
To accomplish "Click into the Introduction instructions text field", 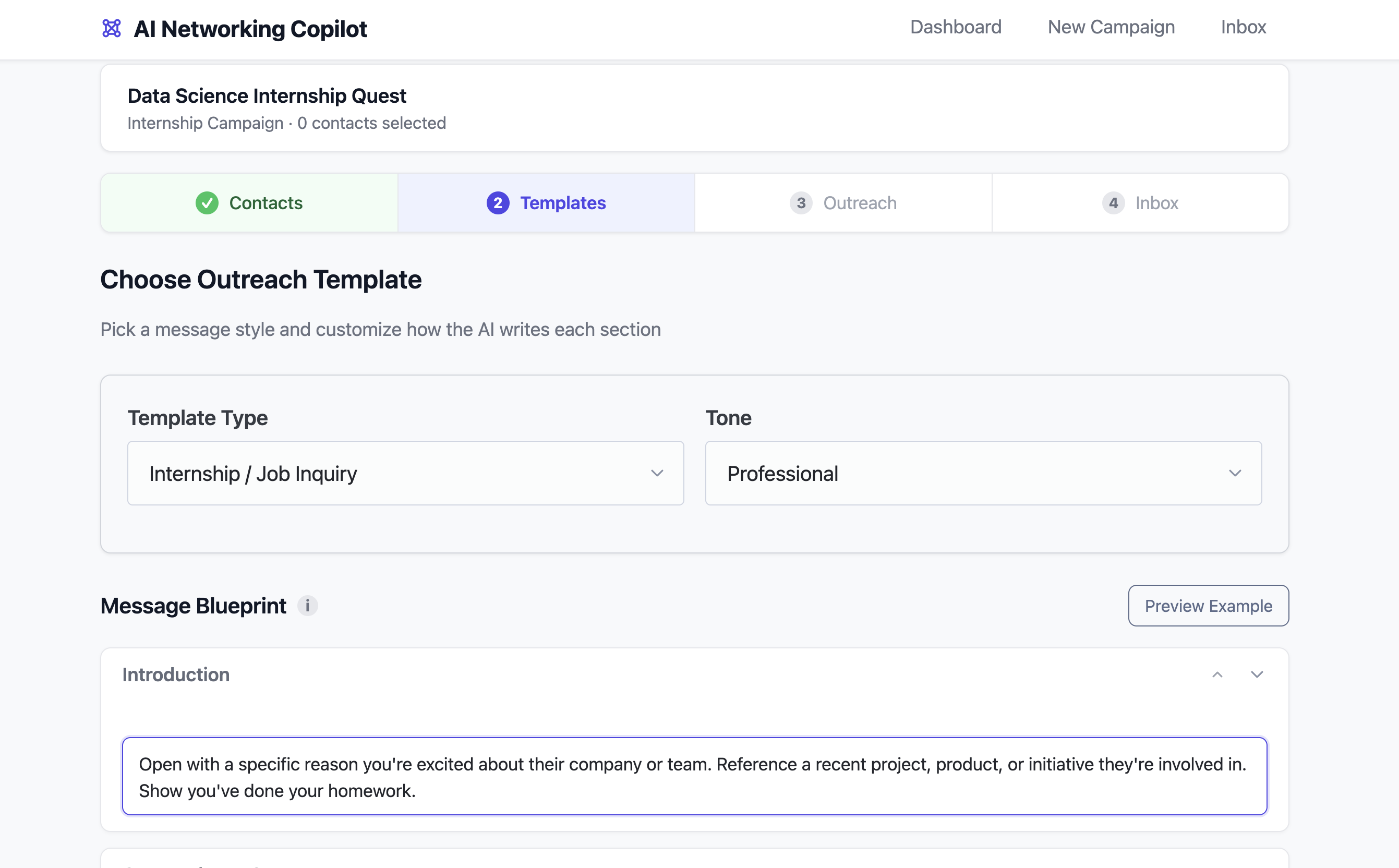I will (x=693, y=776).
